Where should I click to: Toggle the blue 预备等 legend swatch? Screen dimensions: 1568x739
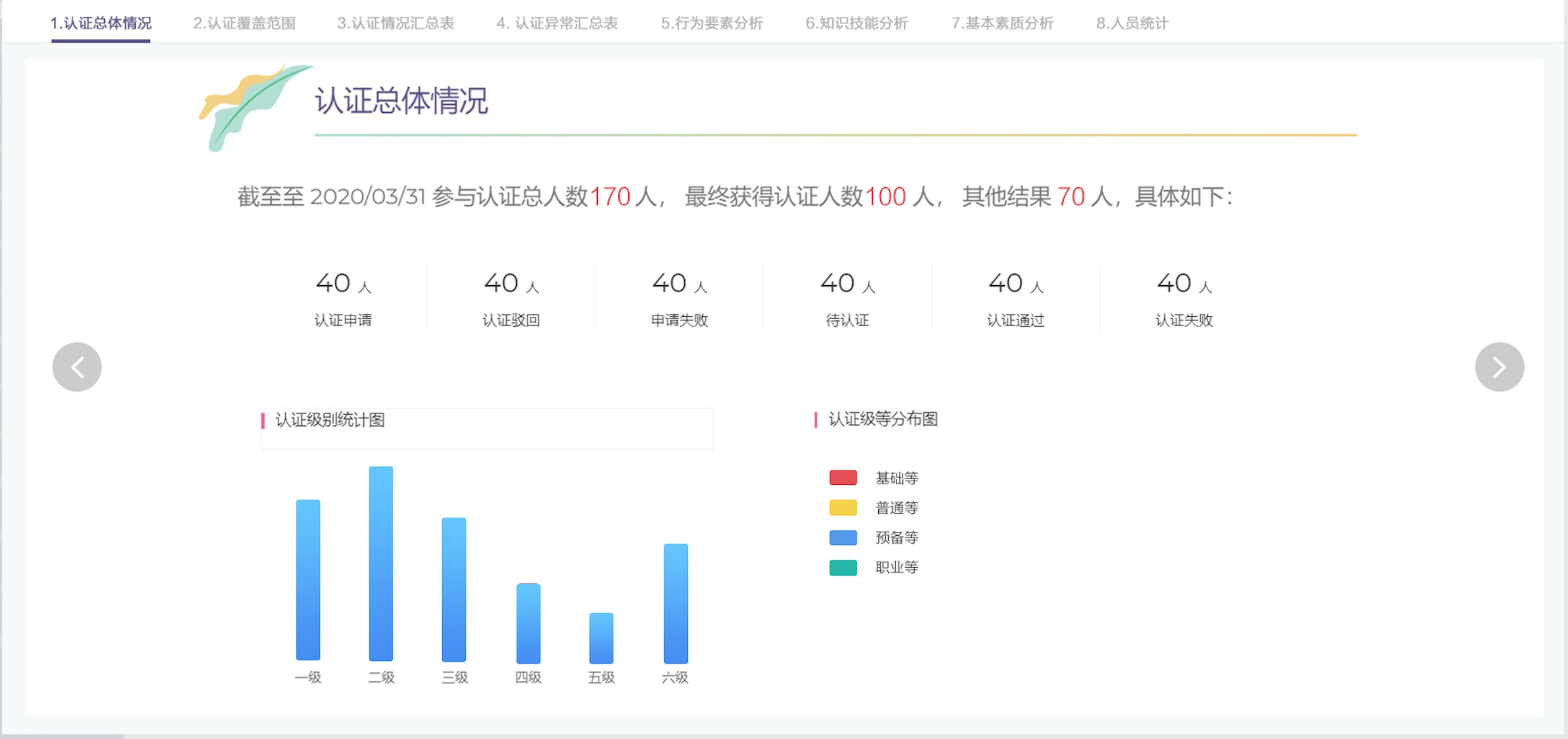843,538
